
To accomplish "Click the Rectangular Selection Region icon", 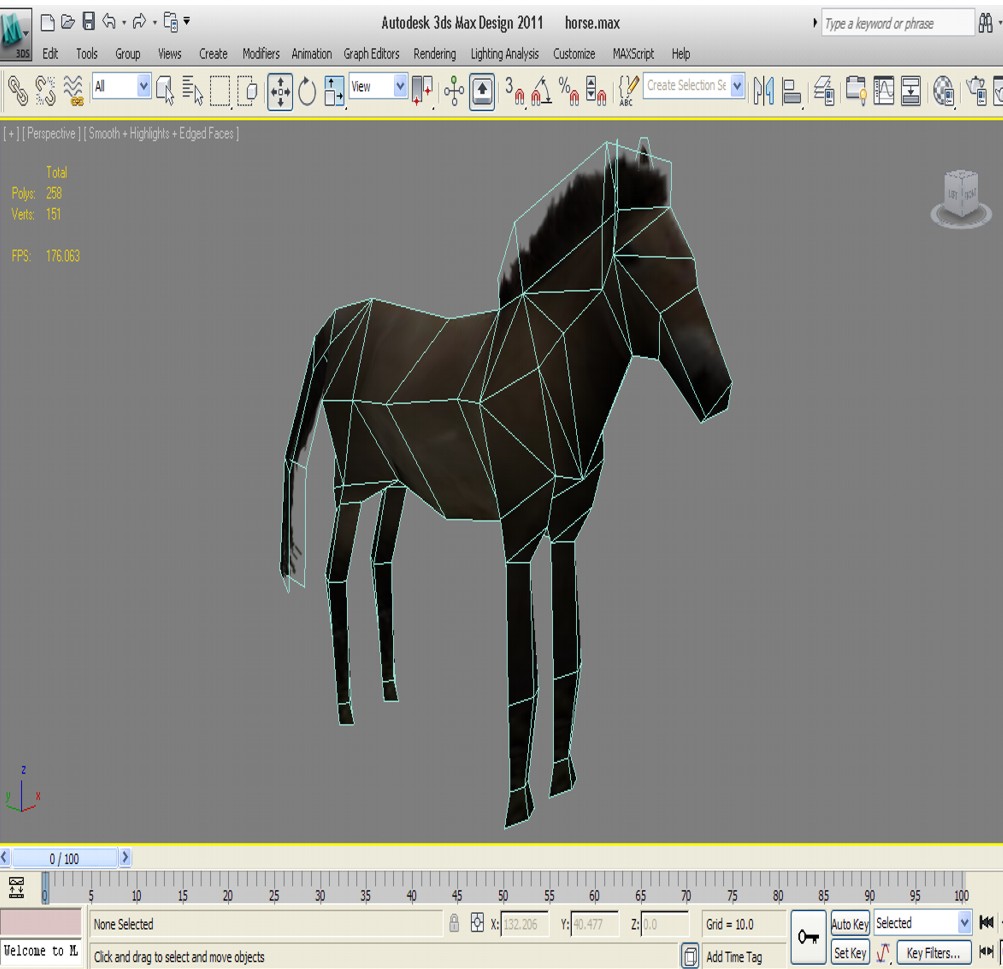I will coord(220,91).
